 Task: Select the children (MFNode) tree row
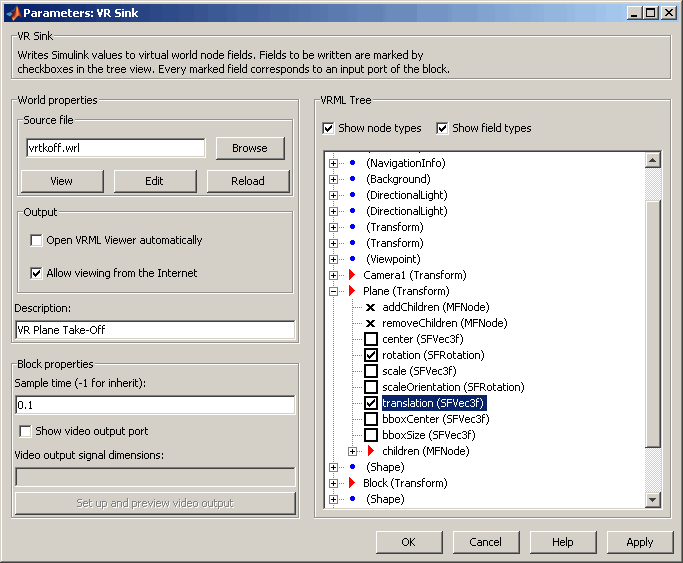pos(426,452)
